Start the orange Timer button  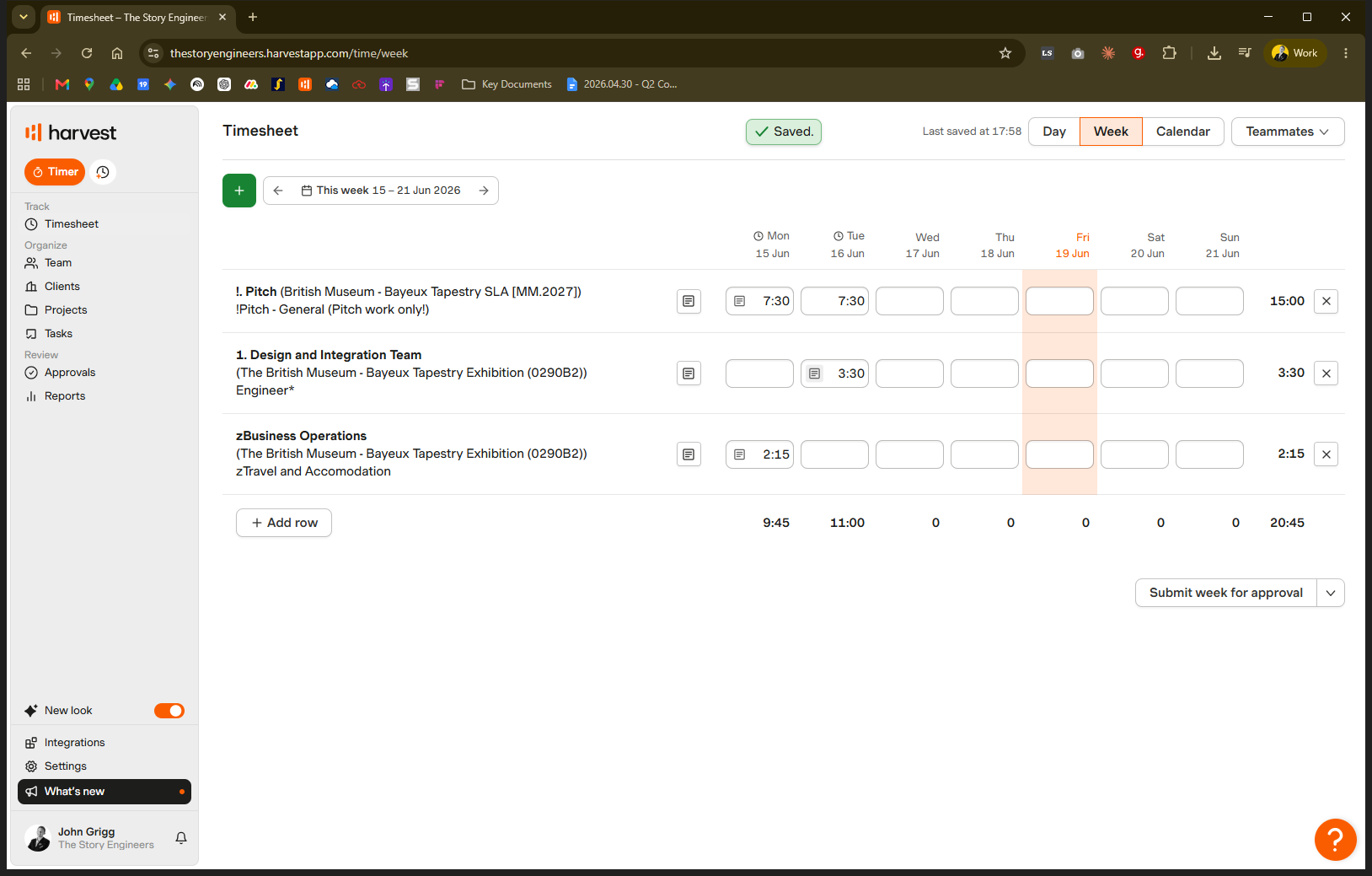(55, 172)
